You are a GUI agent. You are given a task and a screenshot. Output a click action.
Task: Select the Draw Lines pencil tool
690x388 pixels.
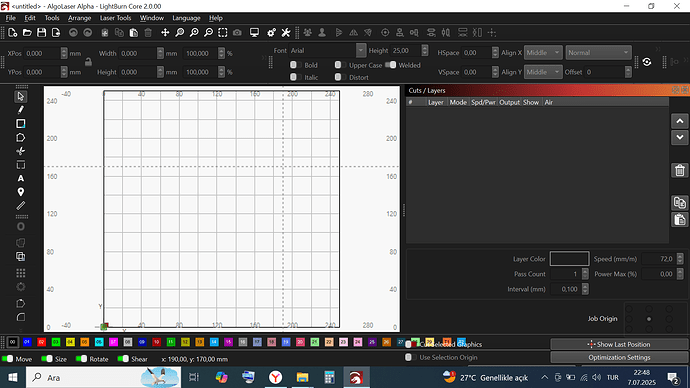21,110
